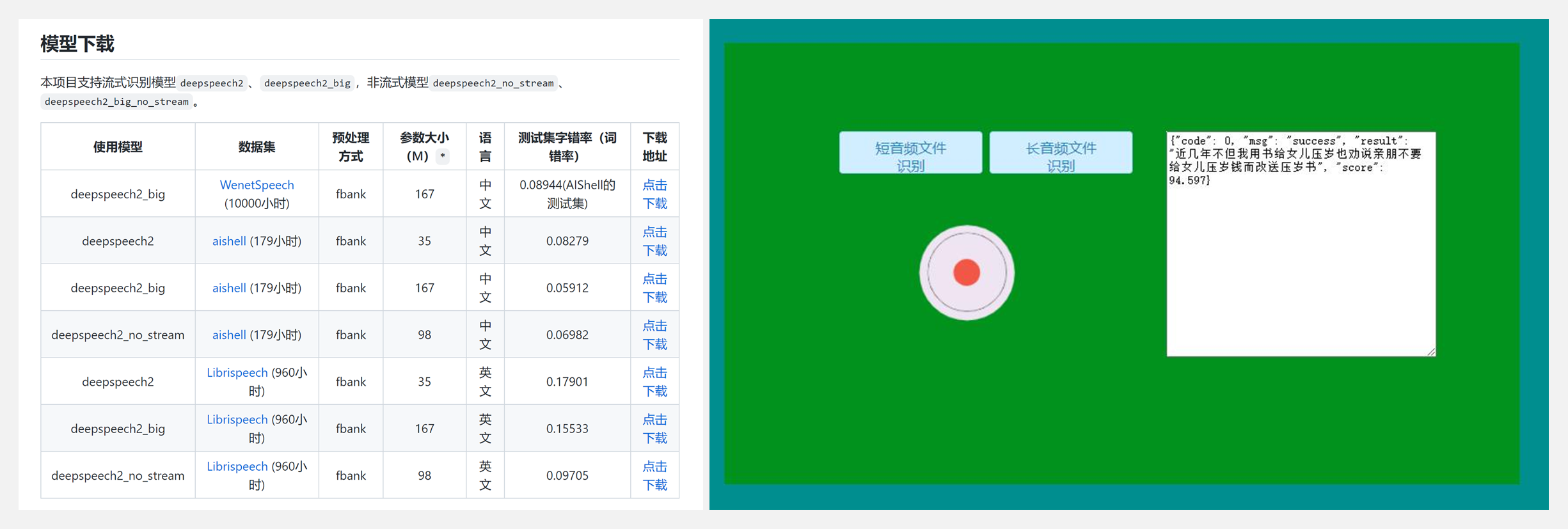Click the 模型下载 heading
Viewport: 1568px width, 529px height.
click(77, 44)
